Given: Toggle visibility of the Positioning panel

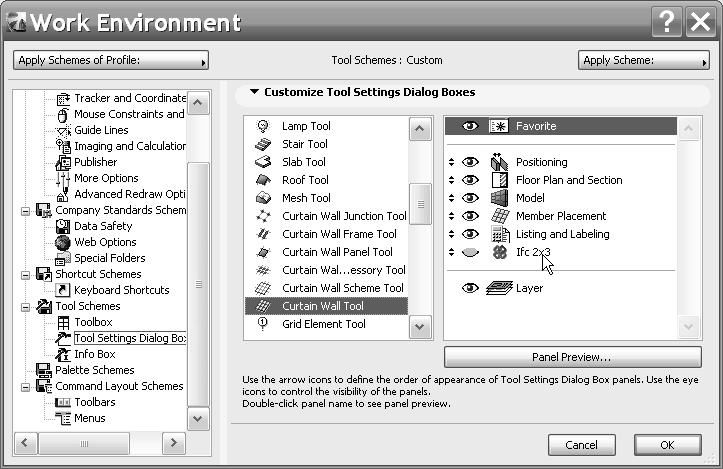Looking at the screenshot, I should click(471, 162).
